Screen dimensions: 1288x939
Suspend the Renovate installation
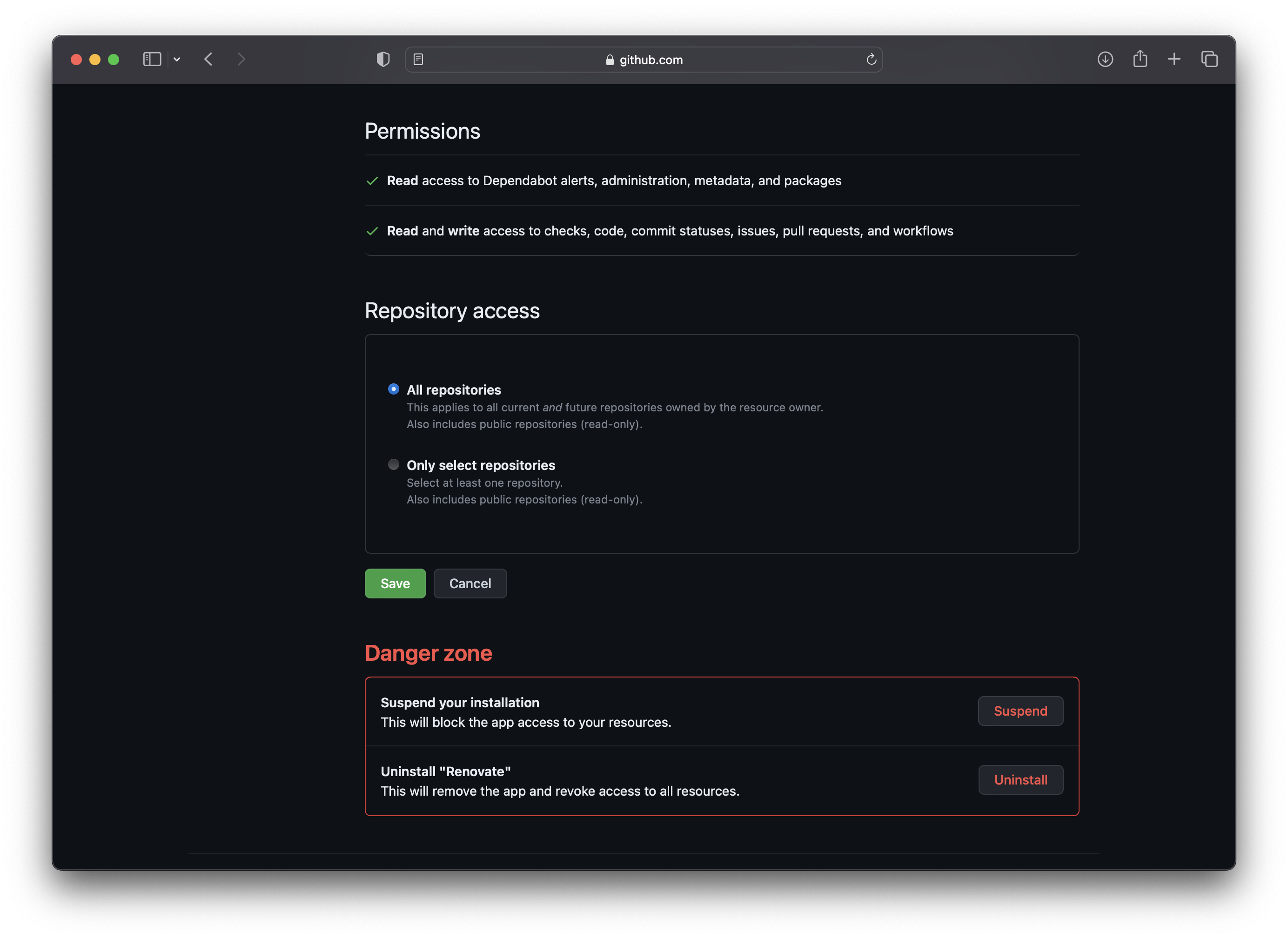click(x=1020, y=711)
